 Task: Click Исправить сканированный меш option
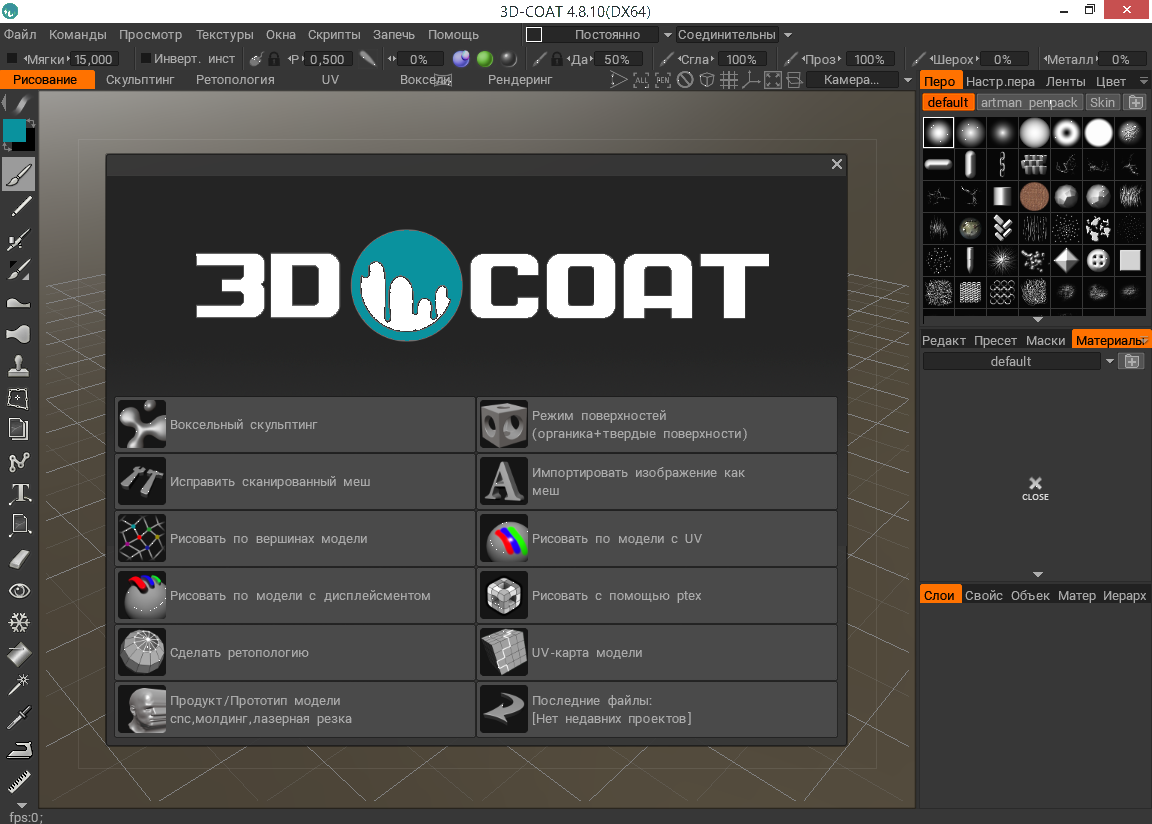click(x=295, y=482)
